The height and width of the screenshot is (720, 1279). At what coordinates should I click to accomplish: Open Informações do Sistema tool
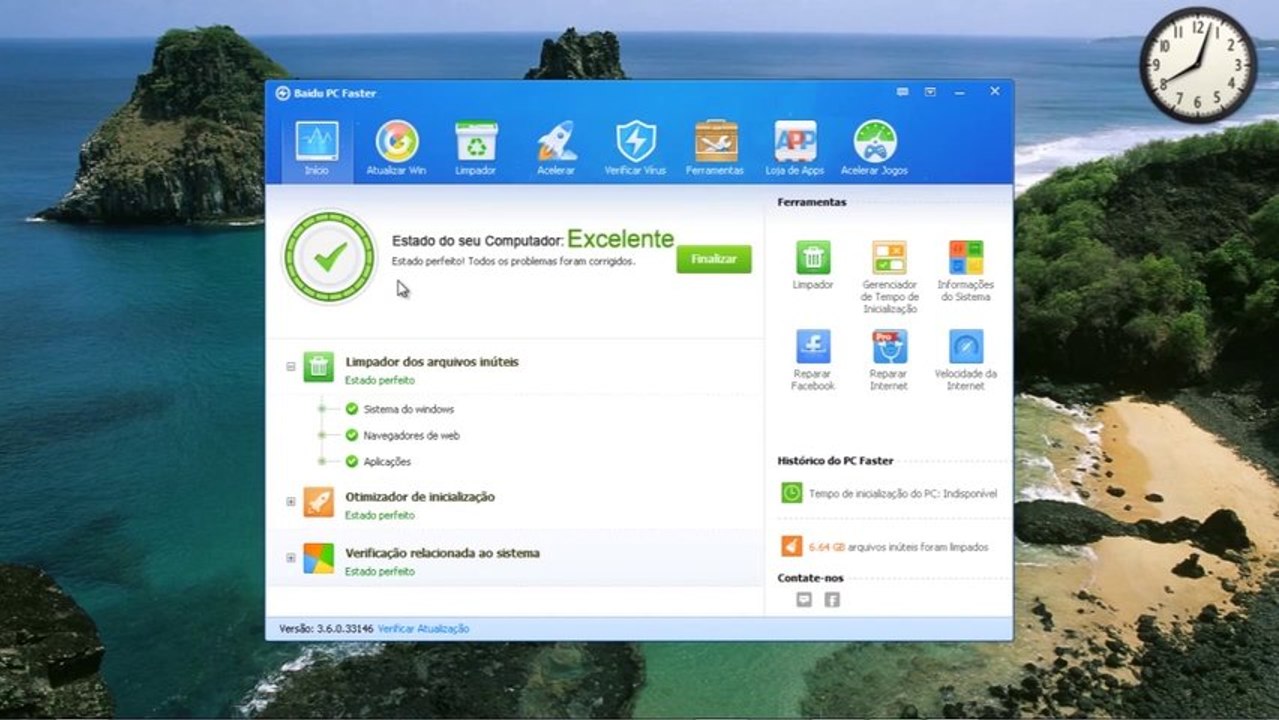point(966,272)
